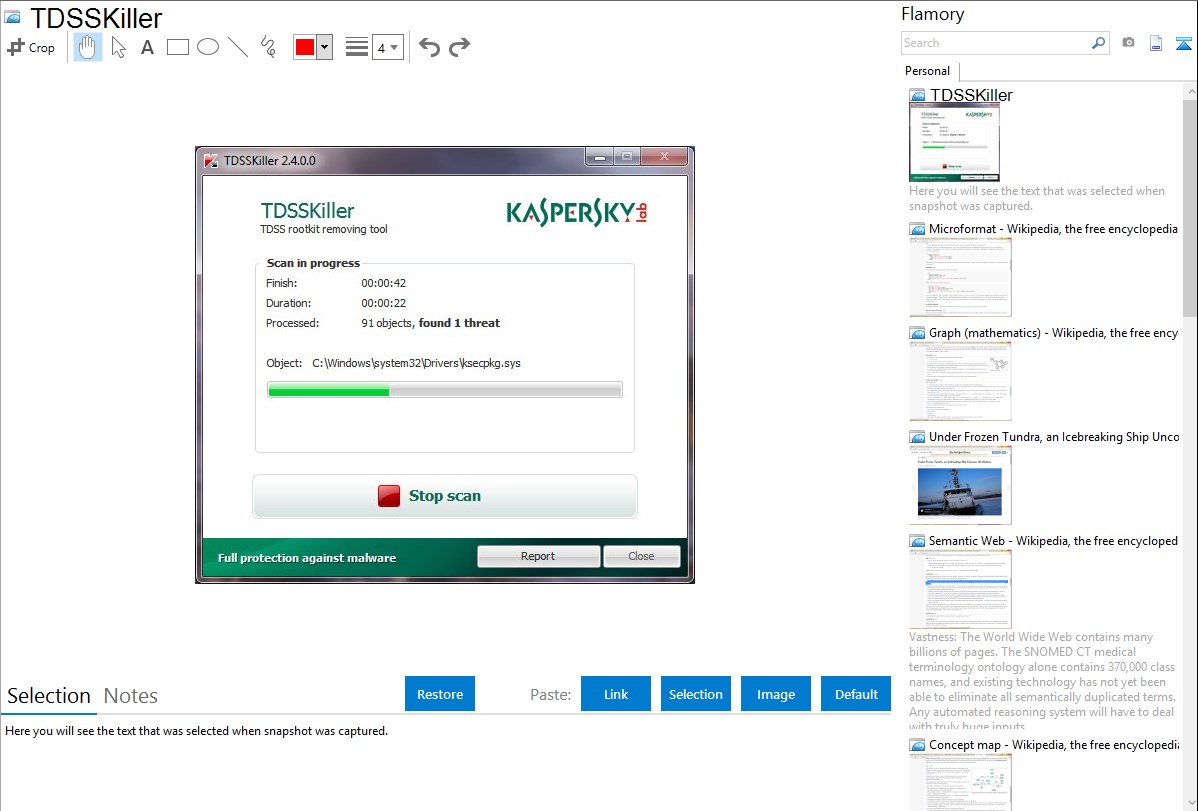Click the snapshot icon beside Concept map title

tap(917, 745)
